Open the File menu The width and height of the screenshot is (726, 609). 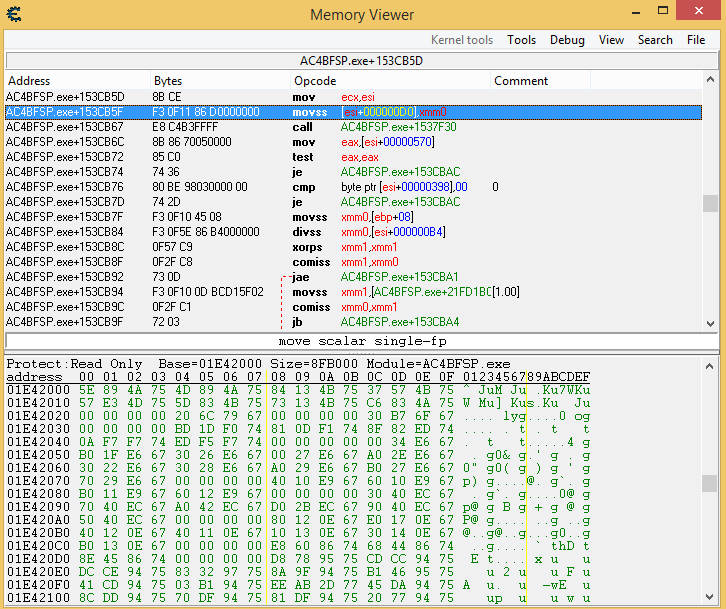point(696,40)
